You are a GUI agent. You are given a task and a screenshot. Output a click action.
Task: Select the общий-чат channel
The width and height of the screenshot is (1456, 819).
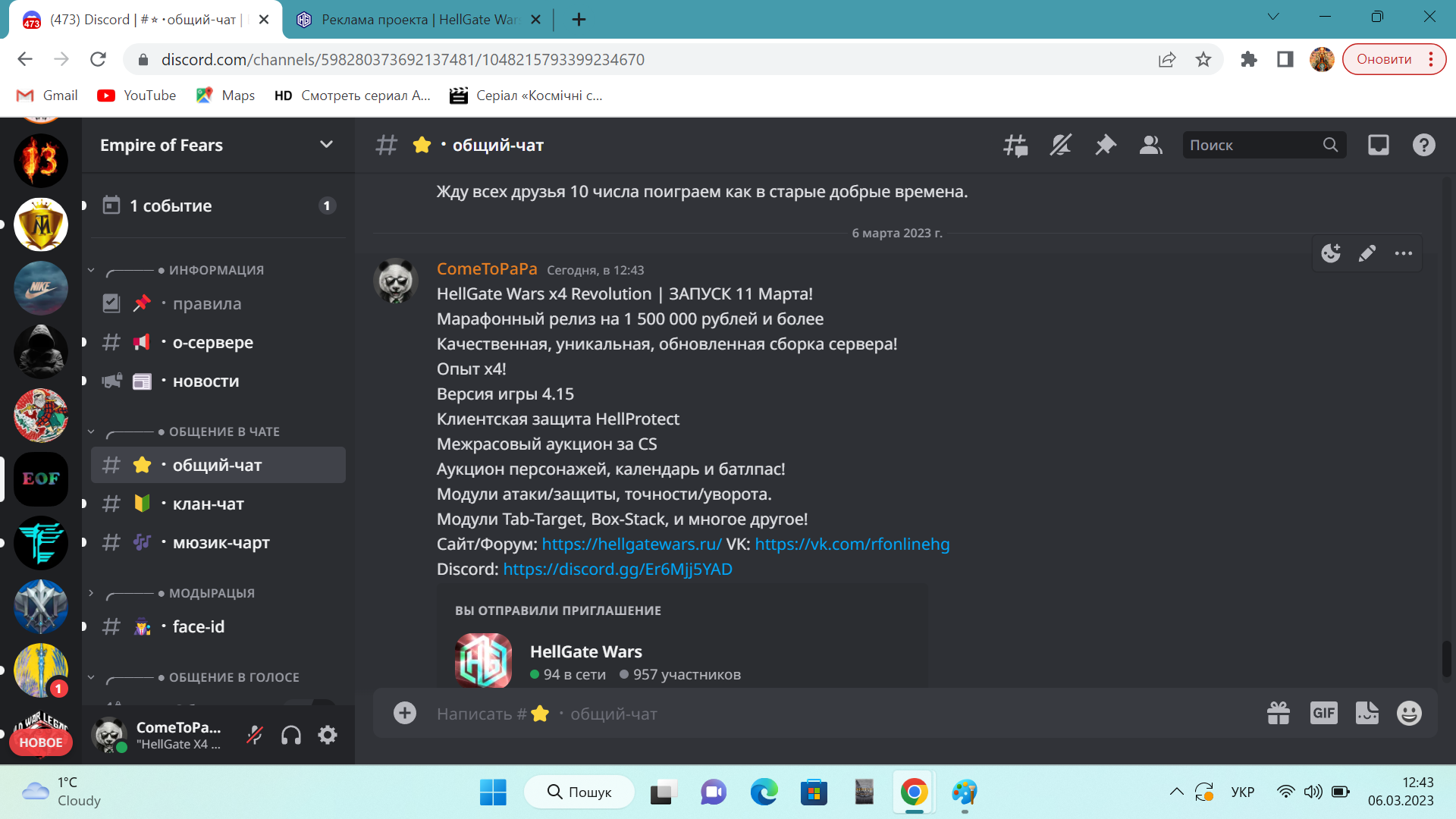218,465
